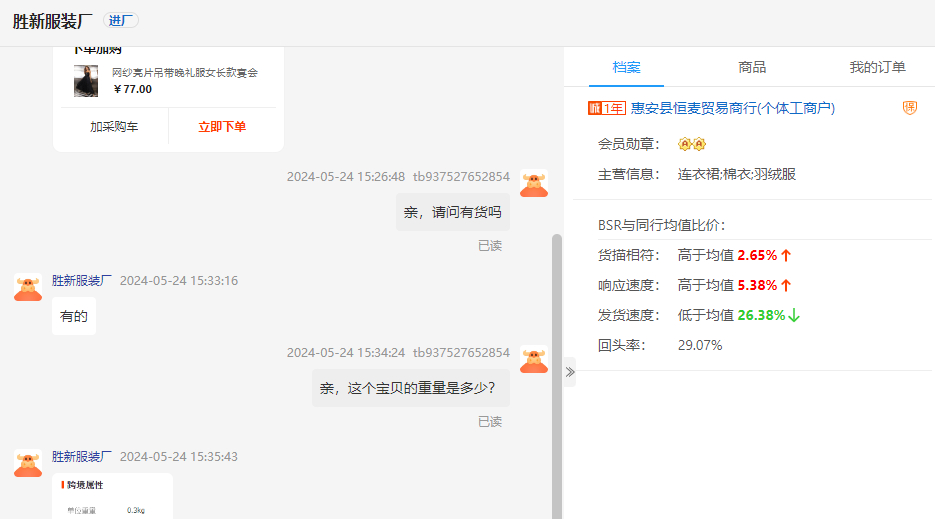This screenshot has height=519, width=935.
Task: Click price ¥77.00 in product card
Action: pyautogui.click(x=132, y=89)
